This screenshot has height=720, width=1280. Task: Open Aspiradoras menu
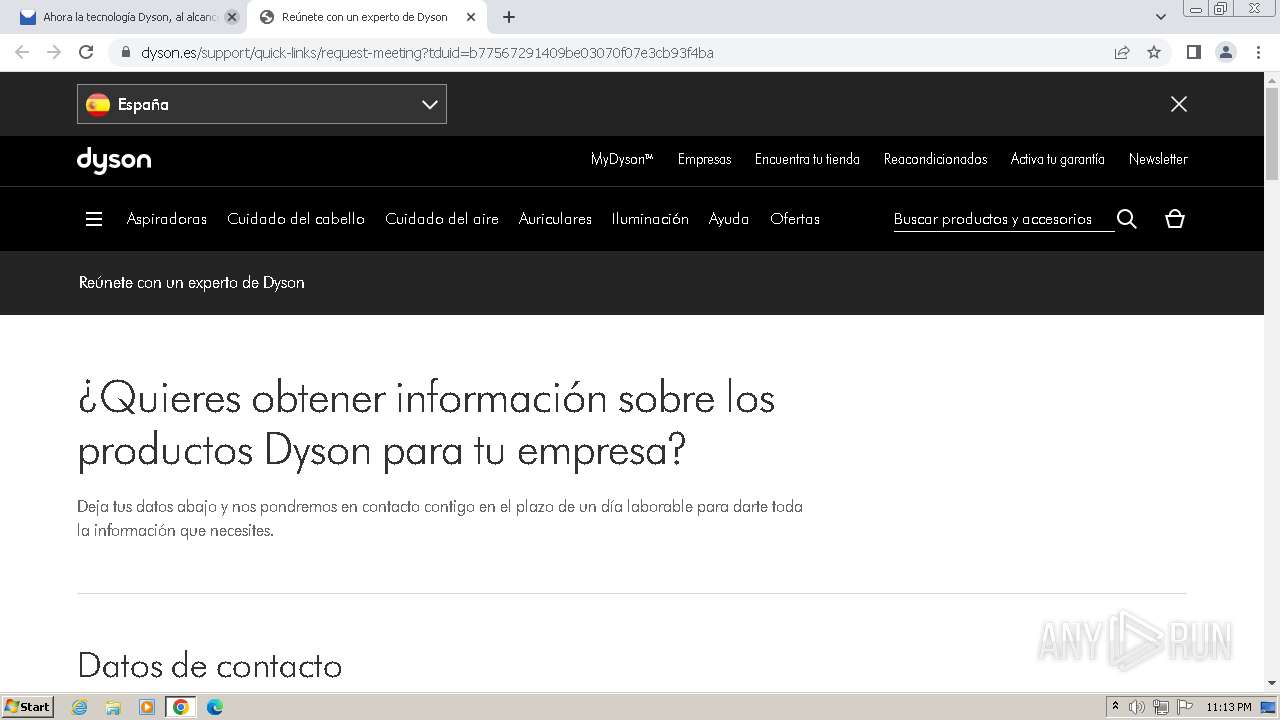tap(167, 219)
